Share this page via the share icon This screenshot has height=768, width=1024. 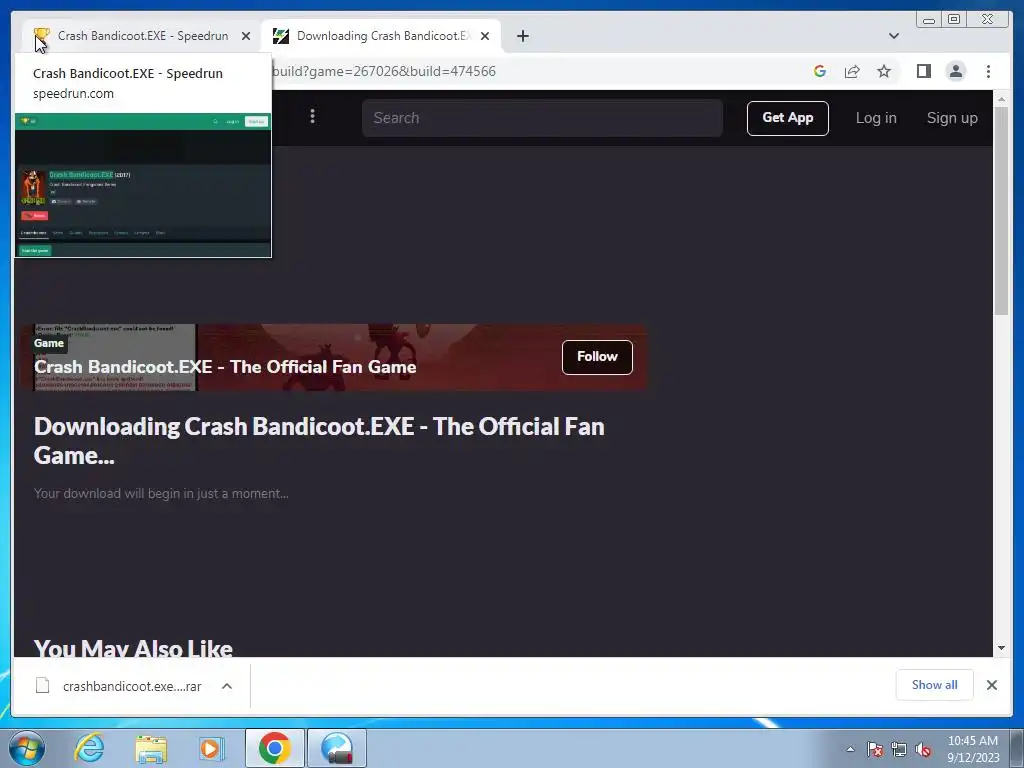pos(852,71)
